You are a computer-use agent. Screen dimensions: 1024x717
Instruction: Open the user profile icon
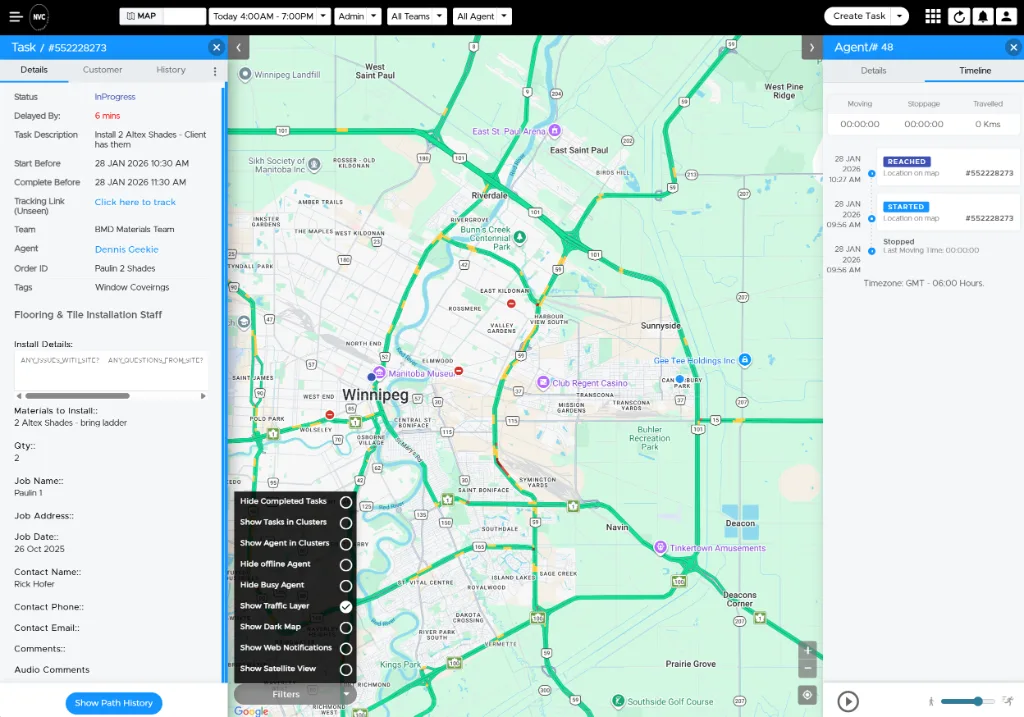click(1007, 16)
